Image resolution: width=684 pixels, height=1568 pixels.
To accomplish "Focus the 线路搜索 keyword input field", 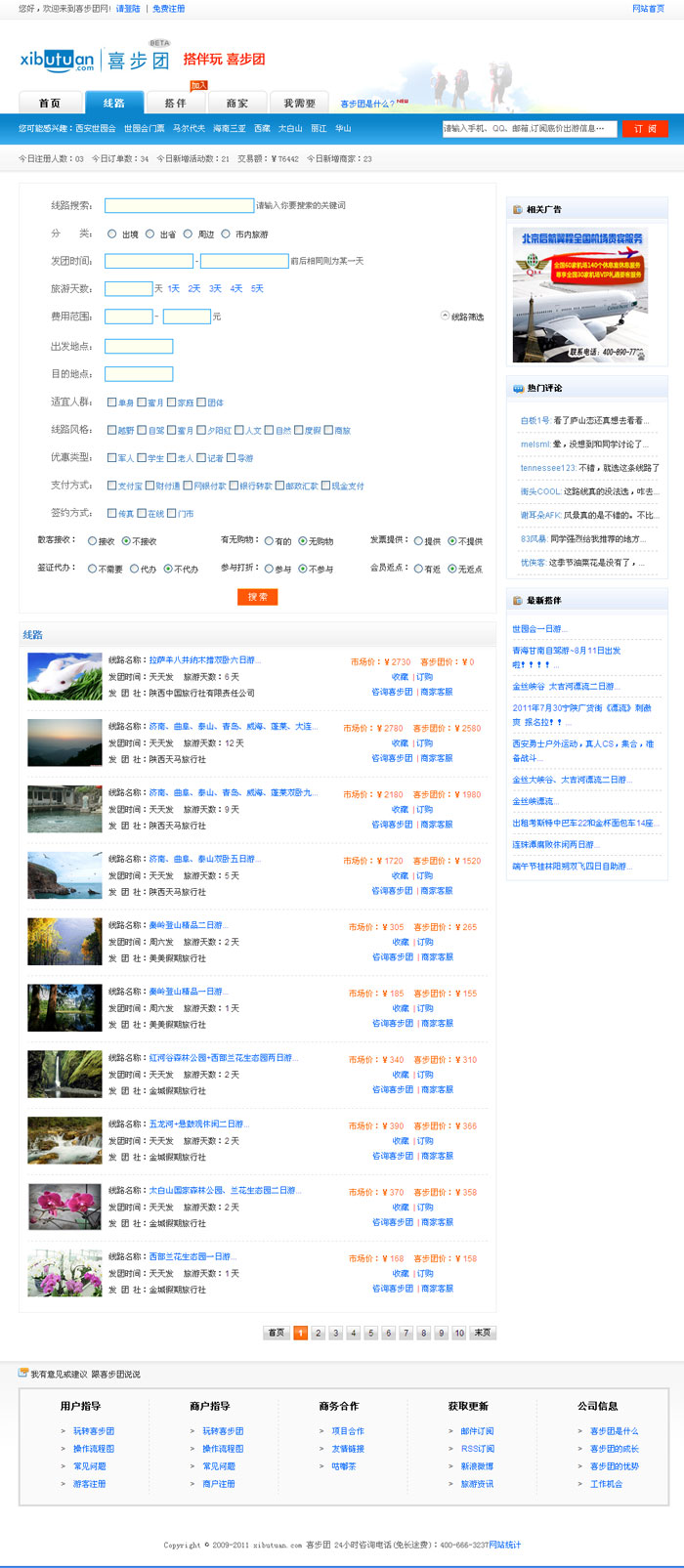I will tap(179, 206).
